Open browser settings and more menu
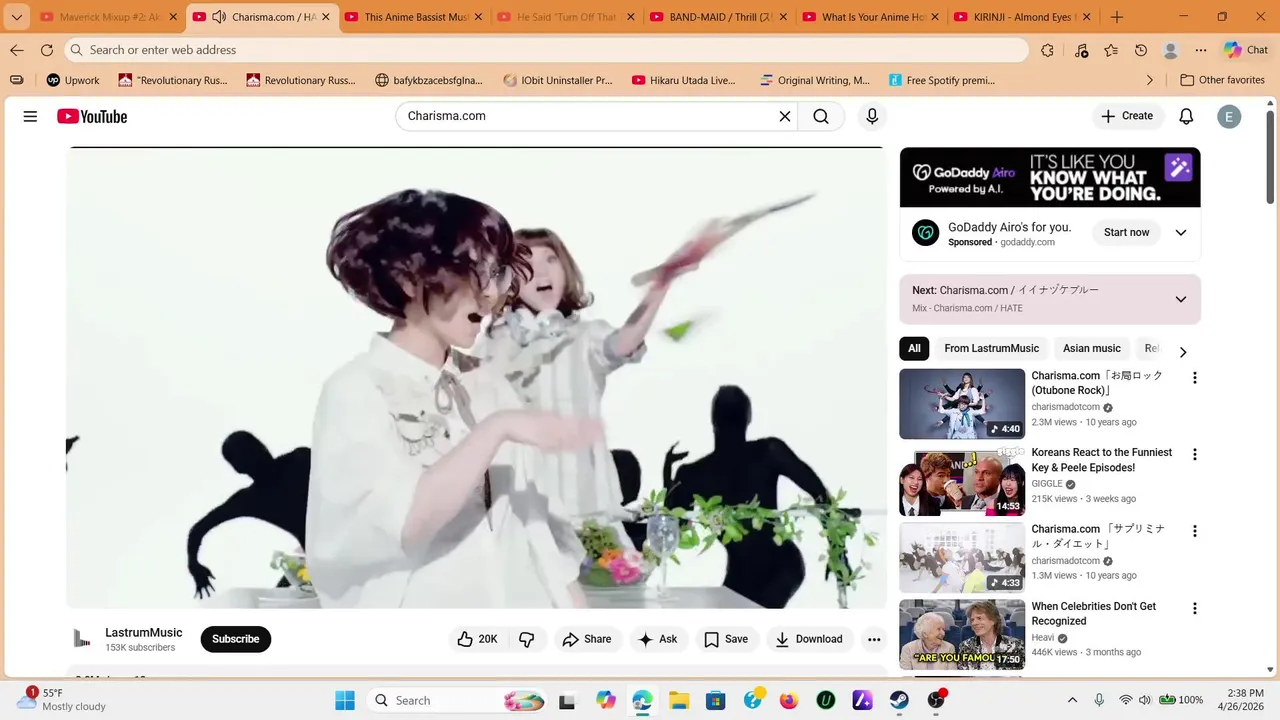 tap(1201, 50)
